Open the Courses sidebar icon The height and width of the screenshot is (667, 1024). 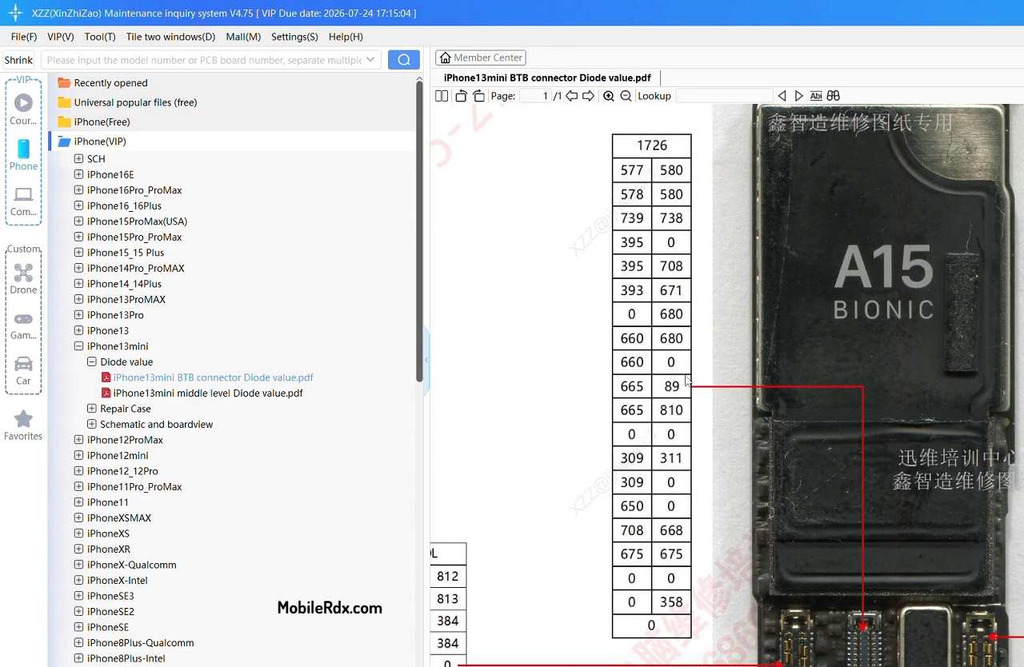[23, 108]
